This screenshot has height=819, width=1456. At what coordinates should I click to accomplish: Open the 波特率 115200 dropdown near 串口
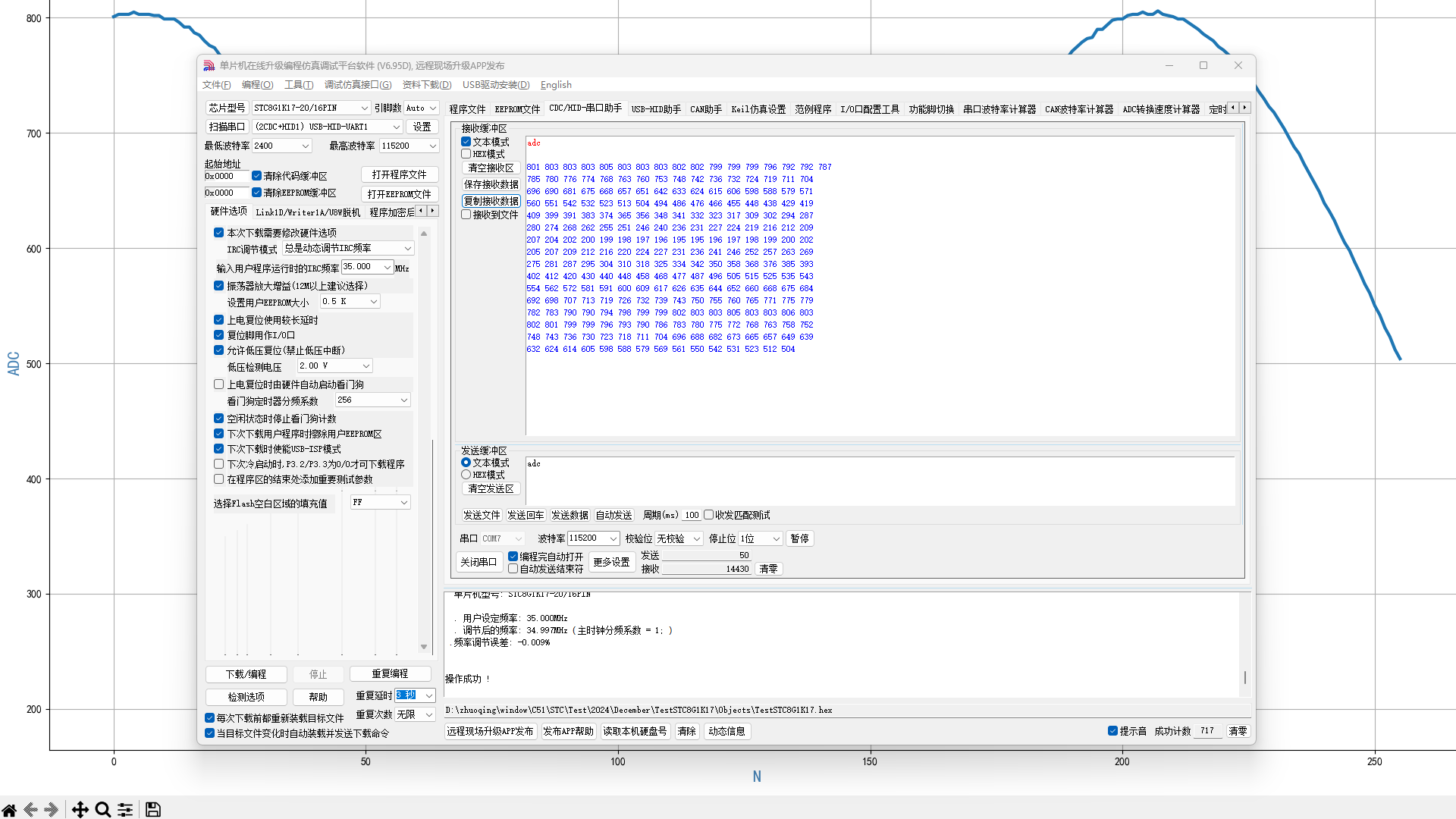click(613, 538)
